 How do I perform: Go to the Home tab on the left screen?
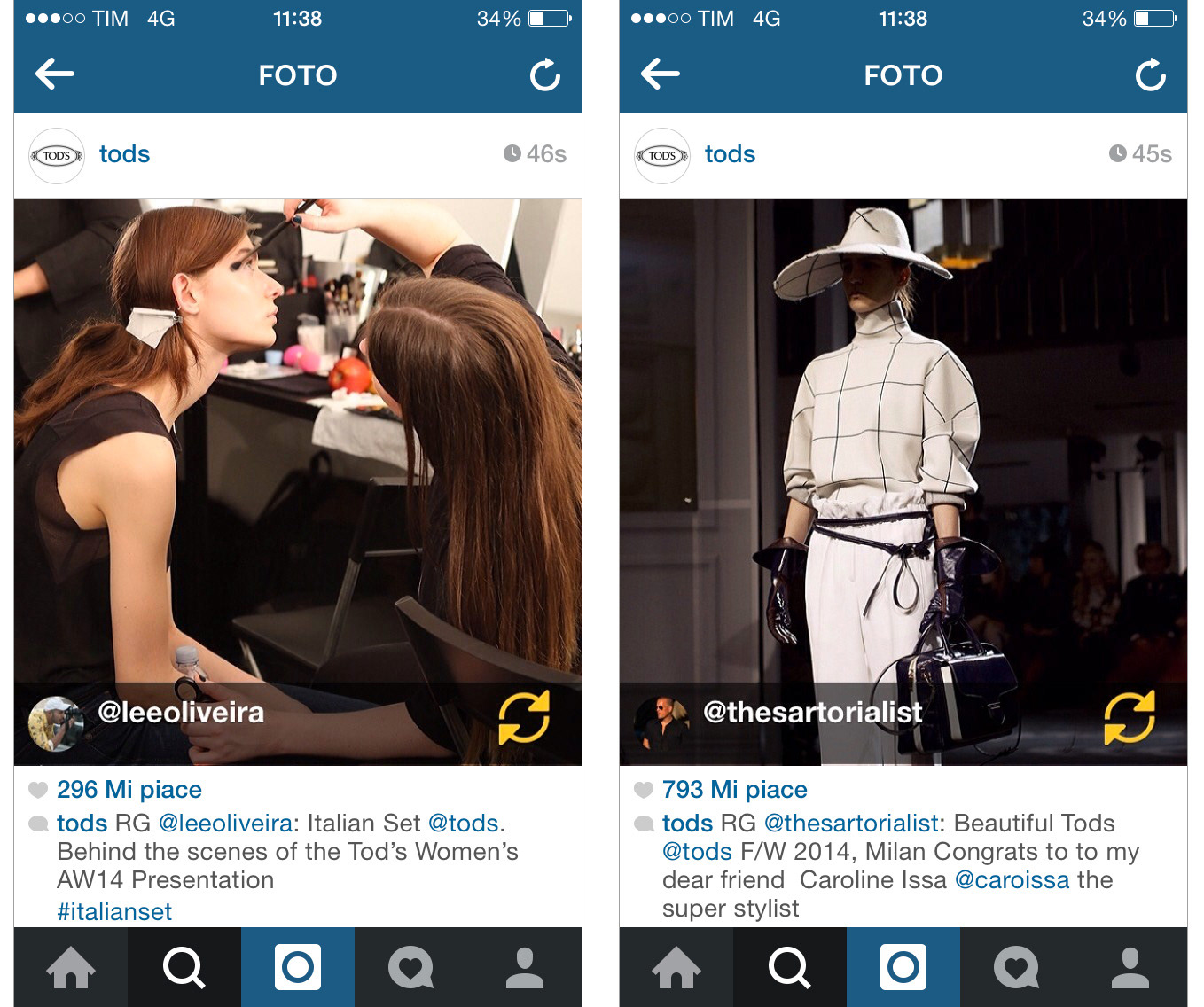pos(71,967)
